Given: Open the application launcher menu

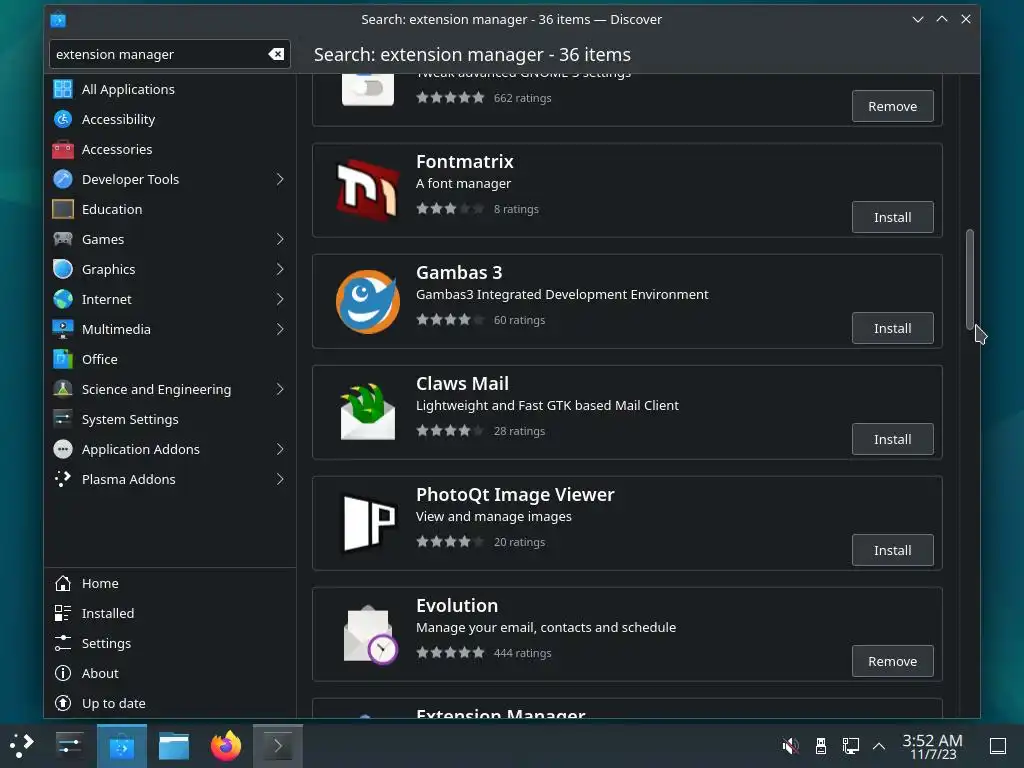Looking at the screenshot, I should tap(21, 746).
